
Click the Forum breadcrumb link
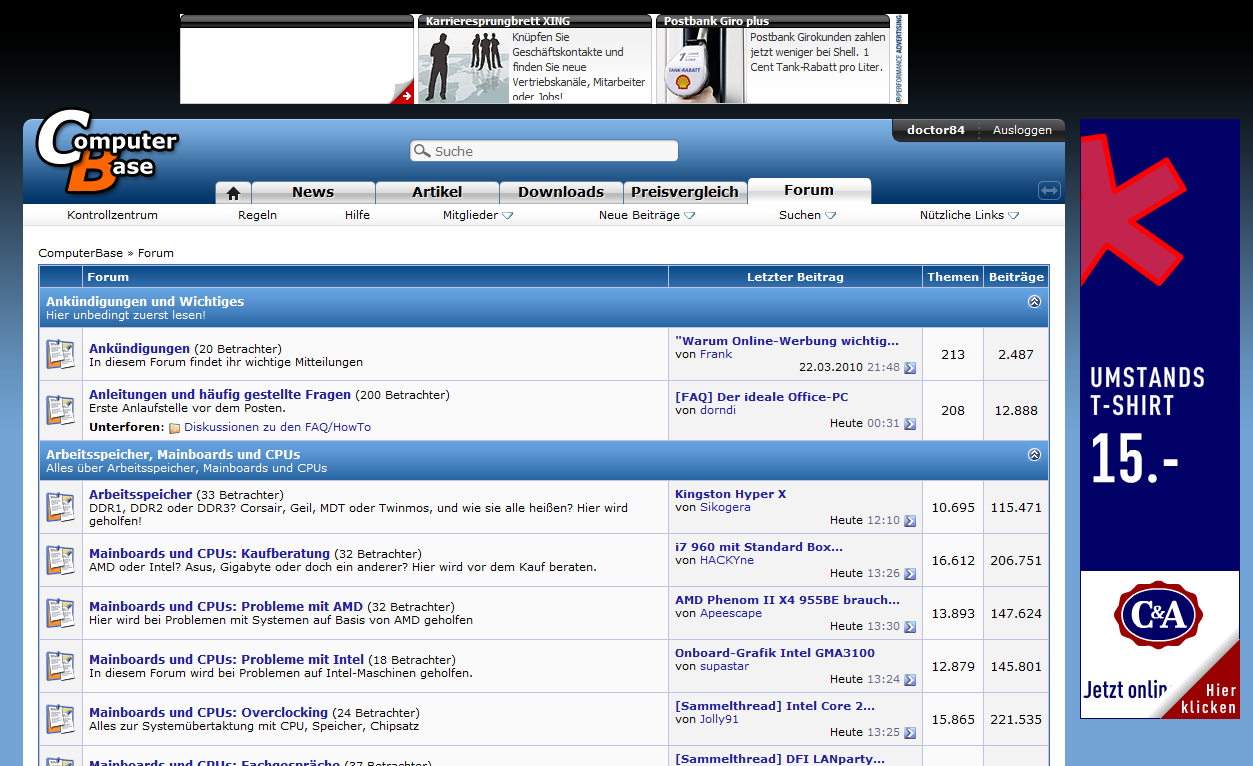156,253
